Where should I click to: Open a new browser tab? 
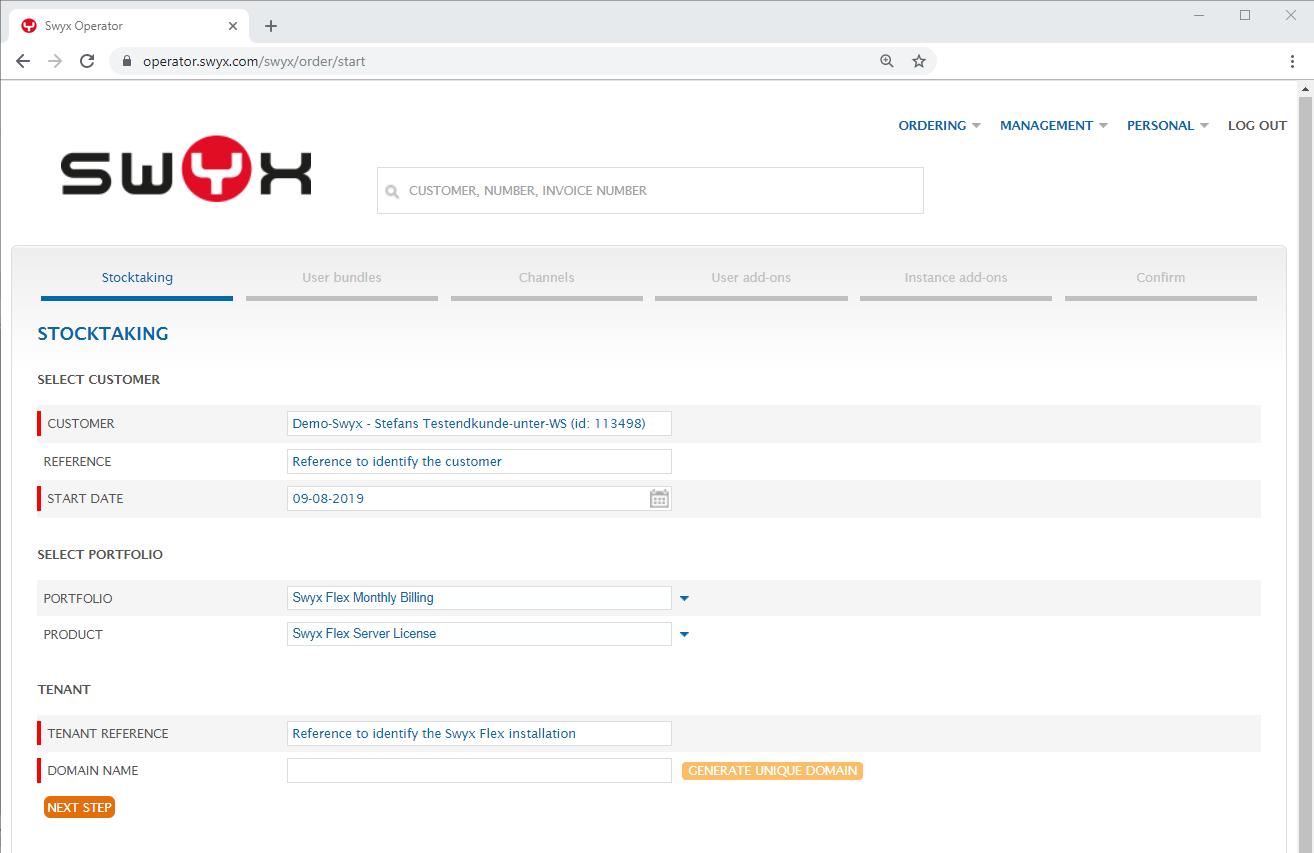[271, 26]
